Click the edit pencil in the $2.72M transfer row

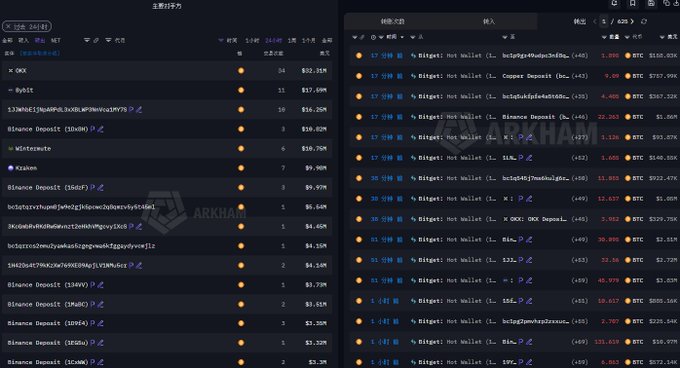coord(529,260)
